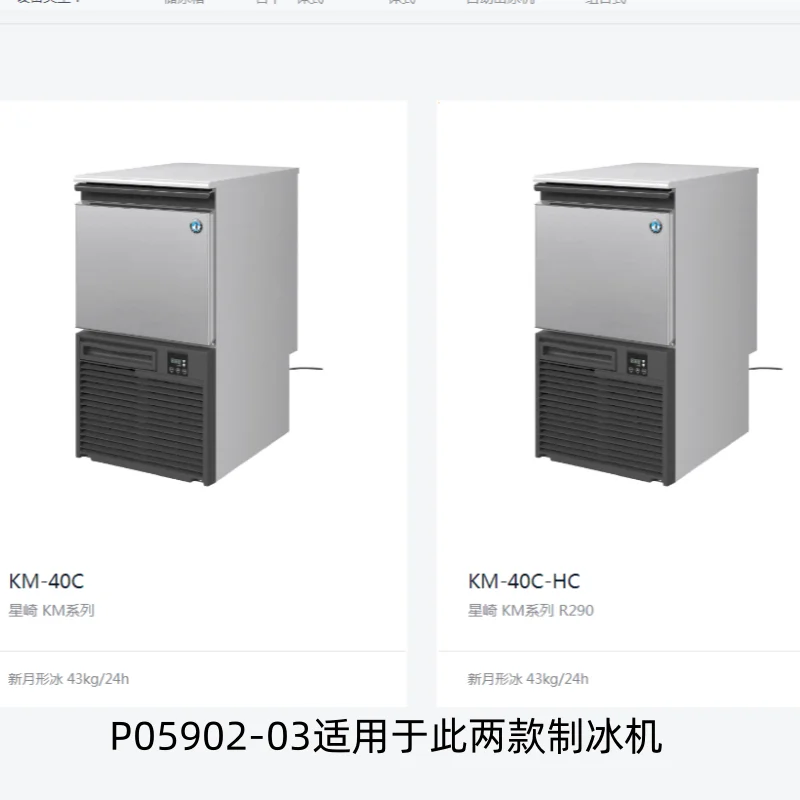
Task: Click the cut-off filter row label at top left
Action: (47, 2)
